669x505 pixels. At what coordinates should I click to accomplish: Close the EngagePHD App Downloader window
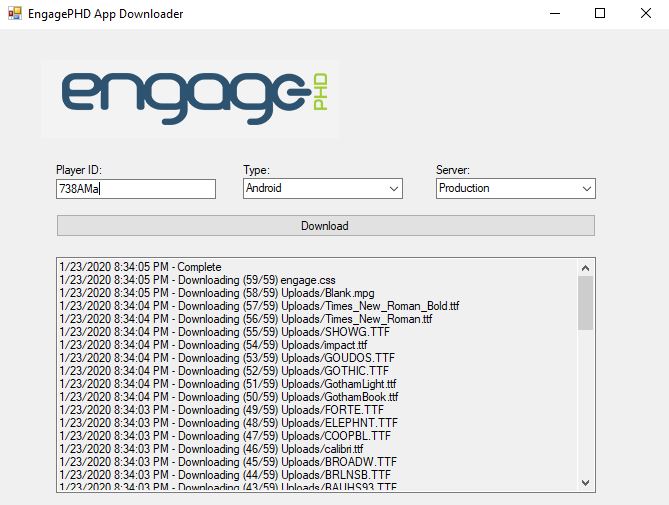[645, 14]
